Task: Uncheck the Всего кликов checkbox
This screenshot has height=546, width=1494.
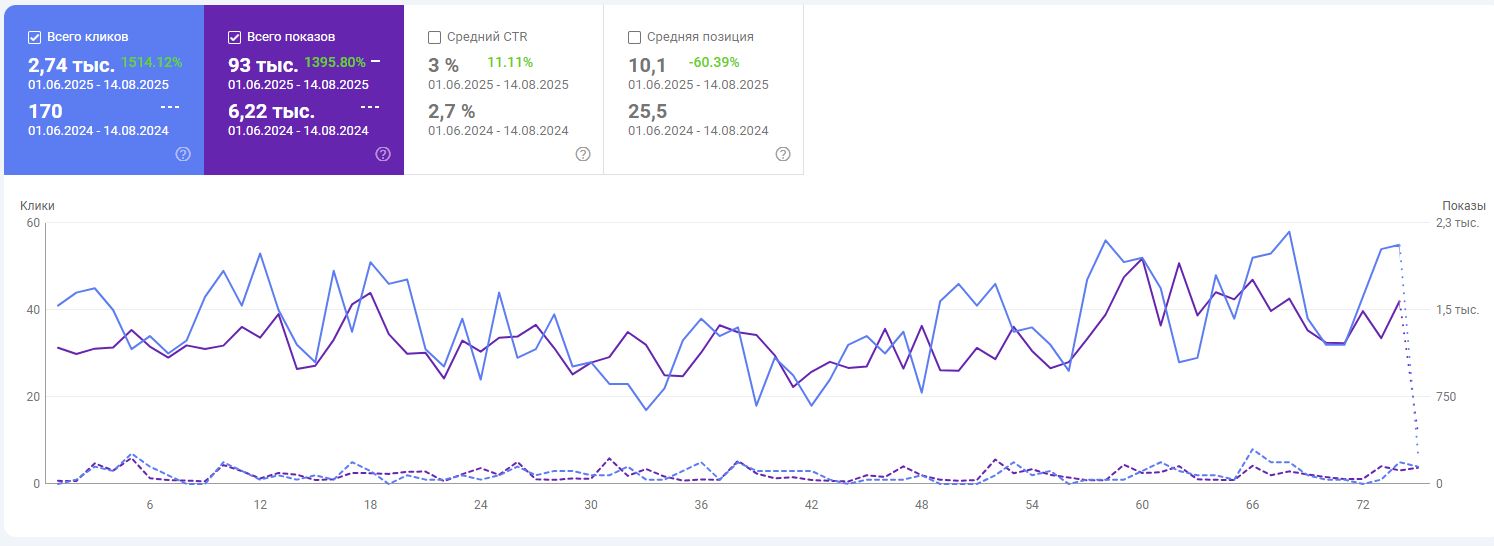Action: pos(35,37)
